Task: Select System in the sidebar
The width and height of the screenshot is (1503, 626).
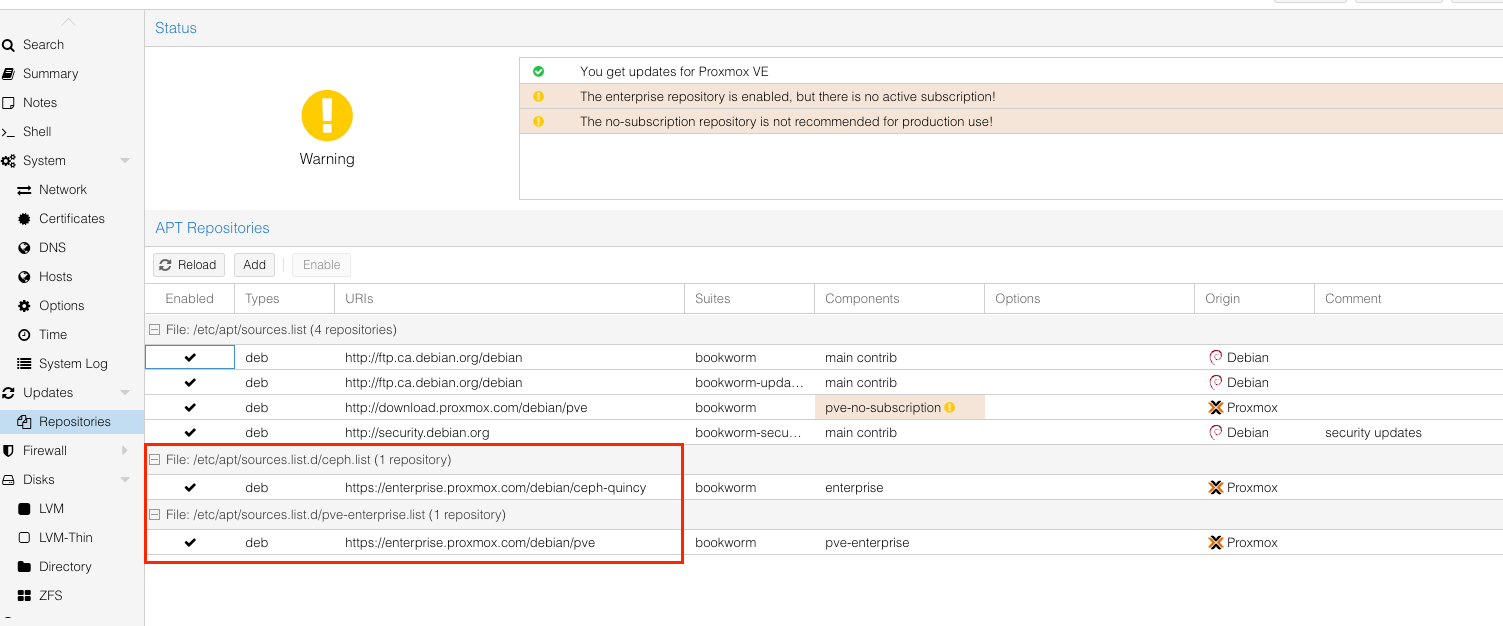Action: pos(44,160)
